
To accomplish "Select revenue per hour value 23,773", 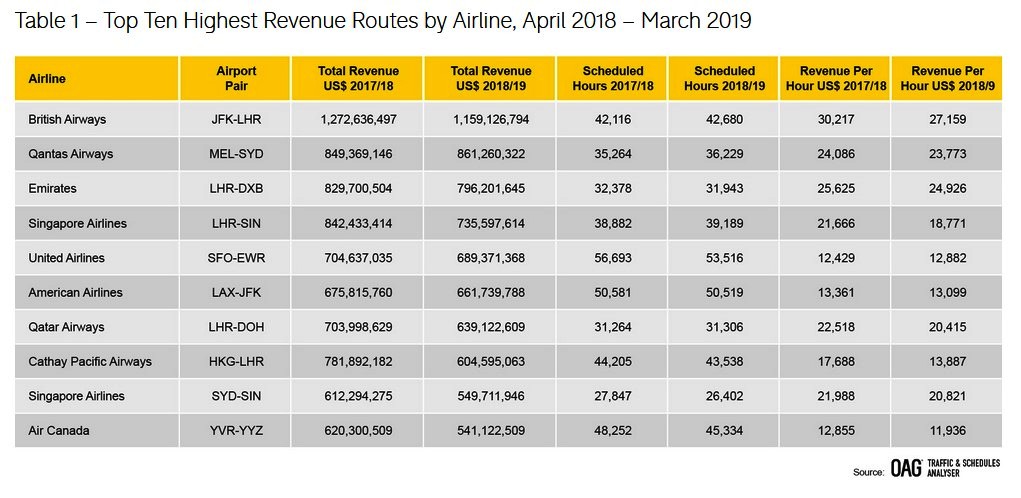I will tap(947, 154).
